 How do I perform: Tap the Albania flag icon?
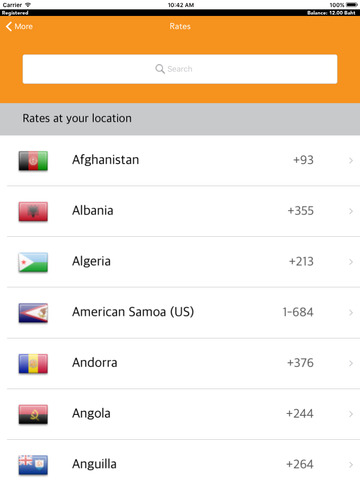(33, 211)
